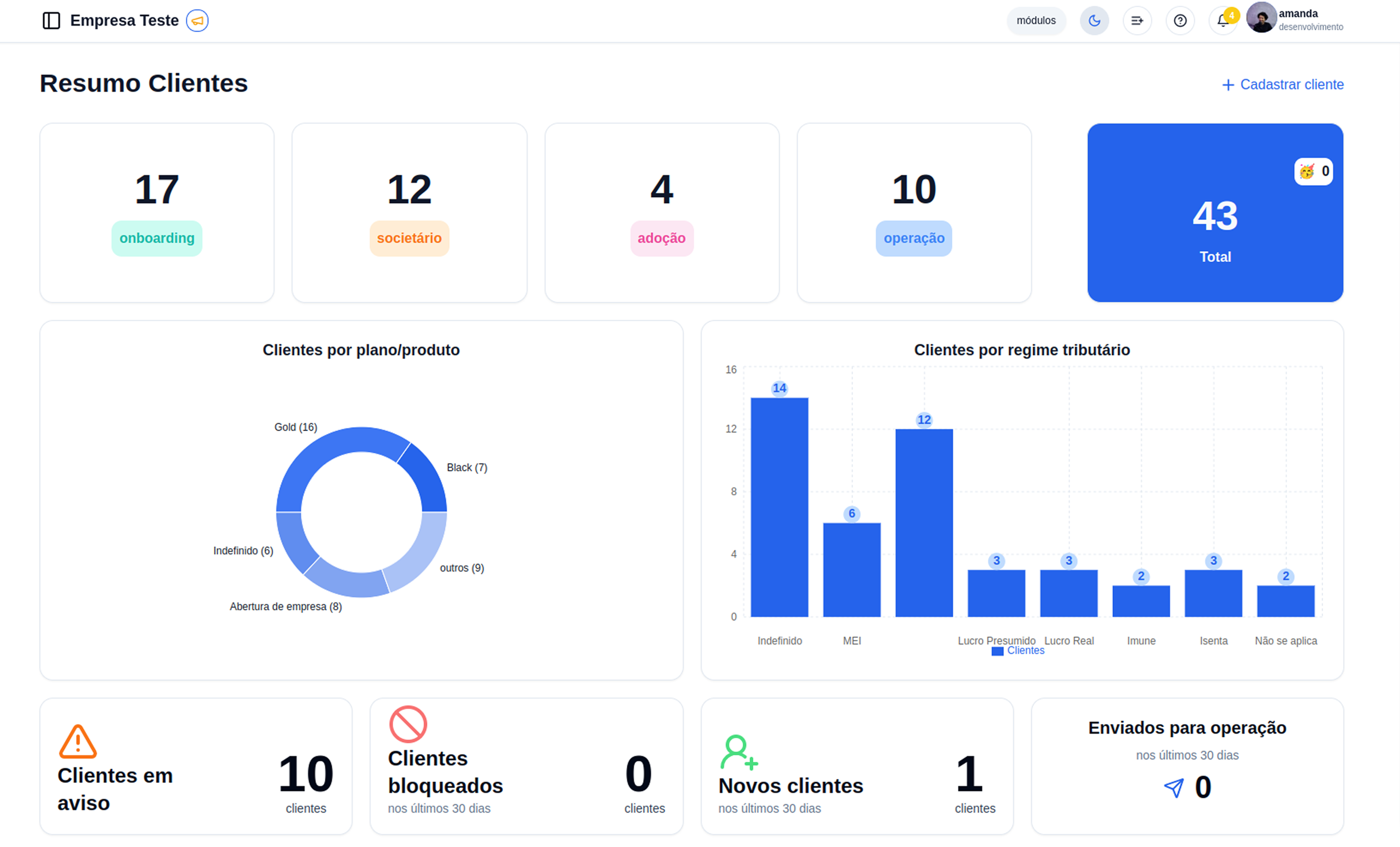Toggle dark mode moon icon
This screenshot has height=847, width=1400.
pyautogui.click(x=1094, y=21)
